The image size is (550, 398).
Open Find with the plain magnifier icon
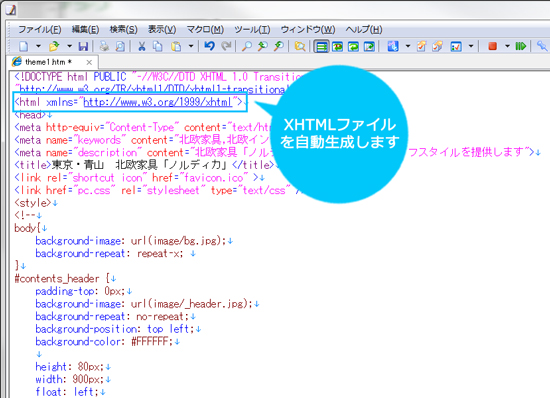[247, 46]
